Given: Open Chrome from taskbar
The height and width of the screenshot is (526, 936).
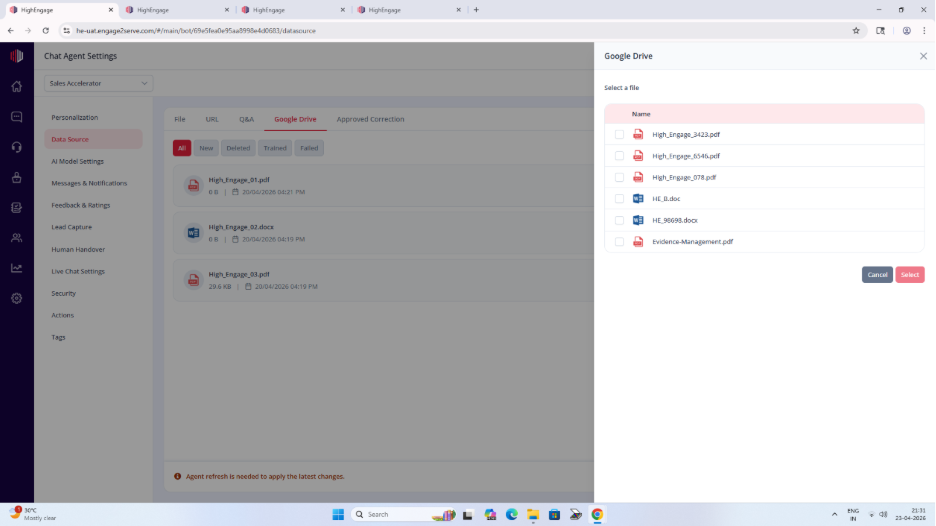Looking at the screenshot, I should click(597, 514).
